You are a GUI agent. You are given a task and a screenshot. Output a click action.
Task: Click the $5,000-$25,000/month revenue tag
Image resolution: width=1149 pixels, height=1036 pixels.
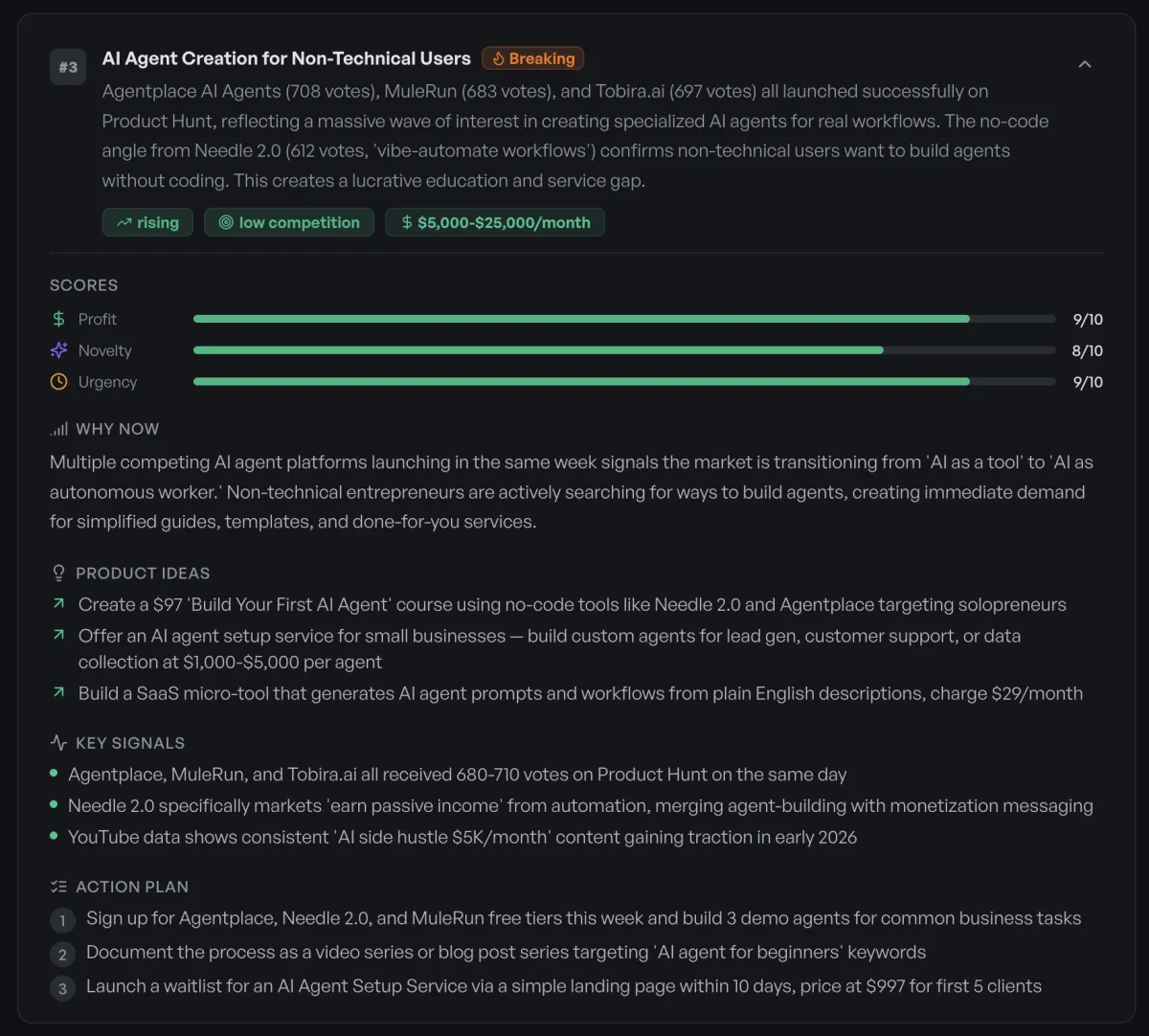click(495, 222)
